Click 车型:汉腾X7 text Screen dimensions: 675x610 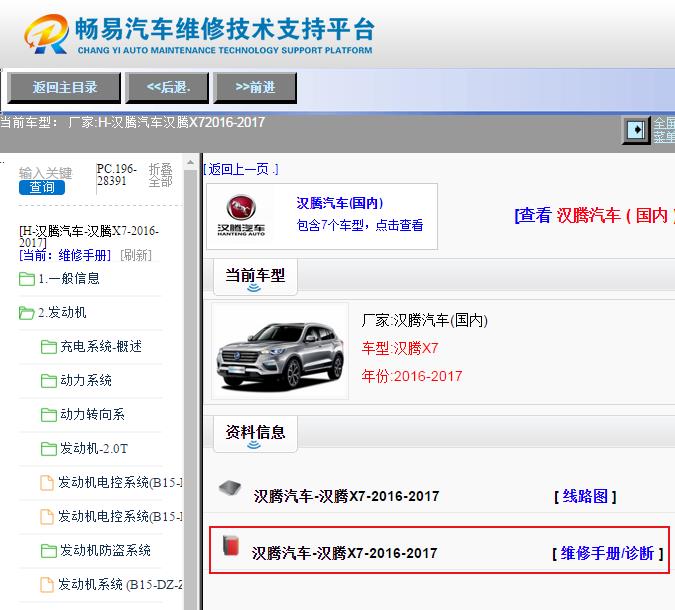(x=399, y=348)
